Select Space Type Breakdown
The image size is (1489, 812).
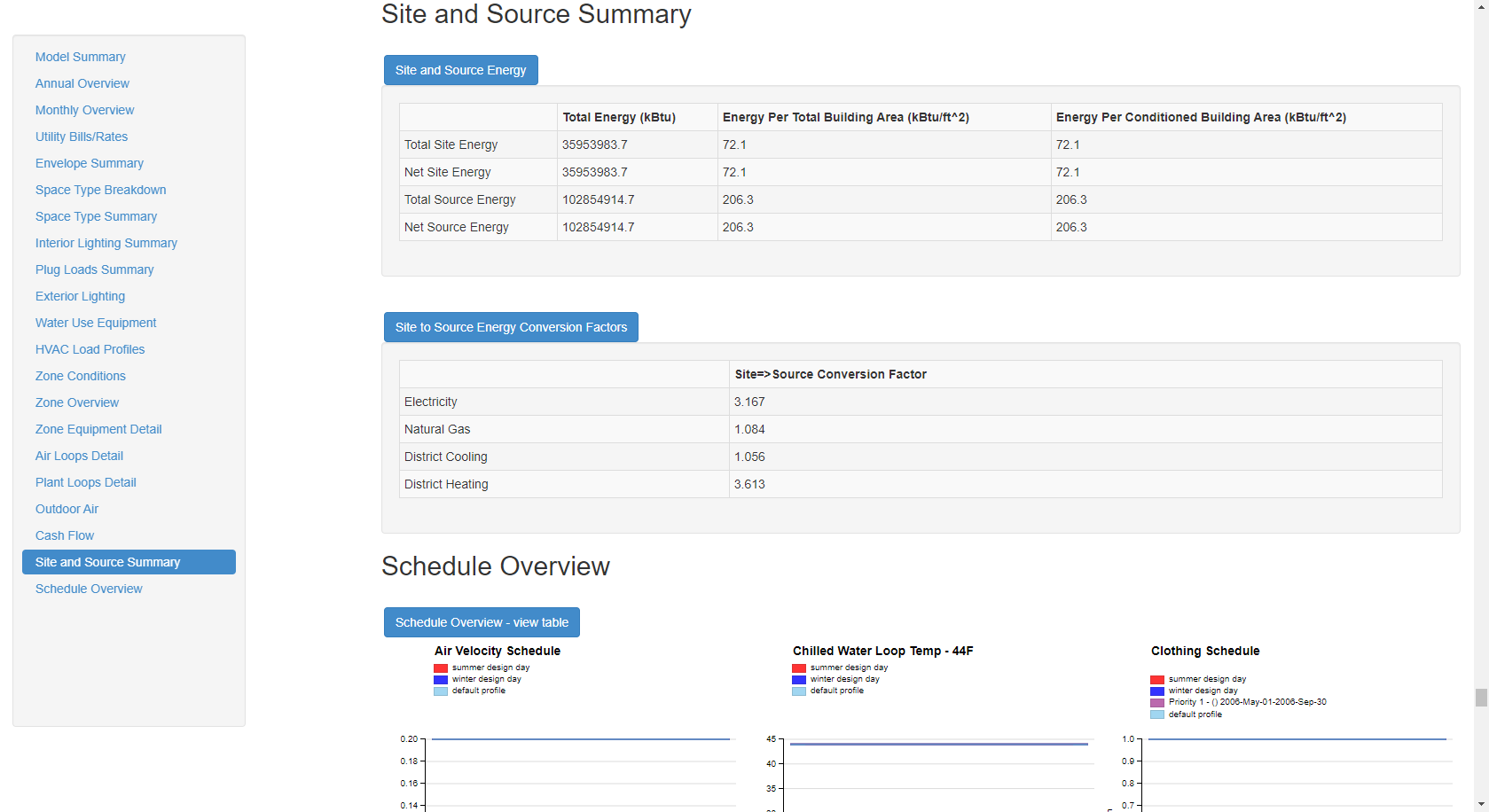pos(100,190)
